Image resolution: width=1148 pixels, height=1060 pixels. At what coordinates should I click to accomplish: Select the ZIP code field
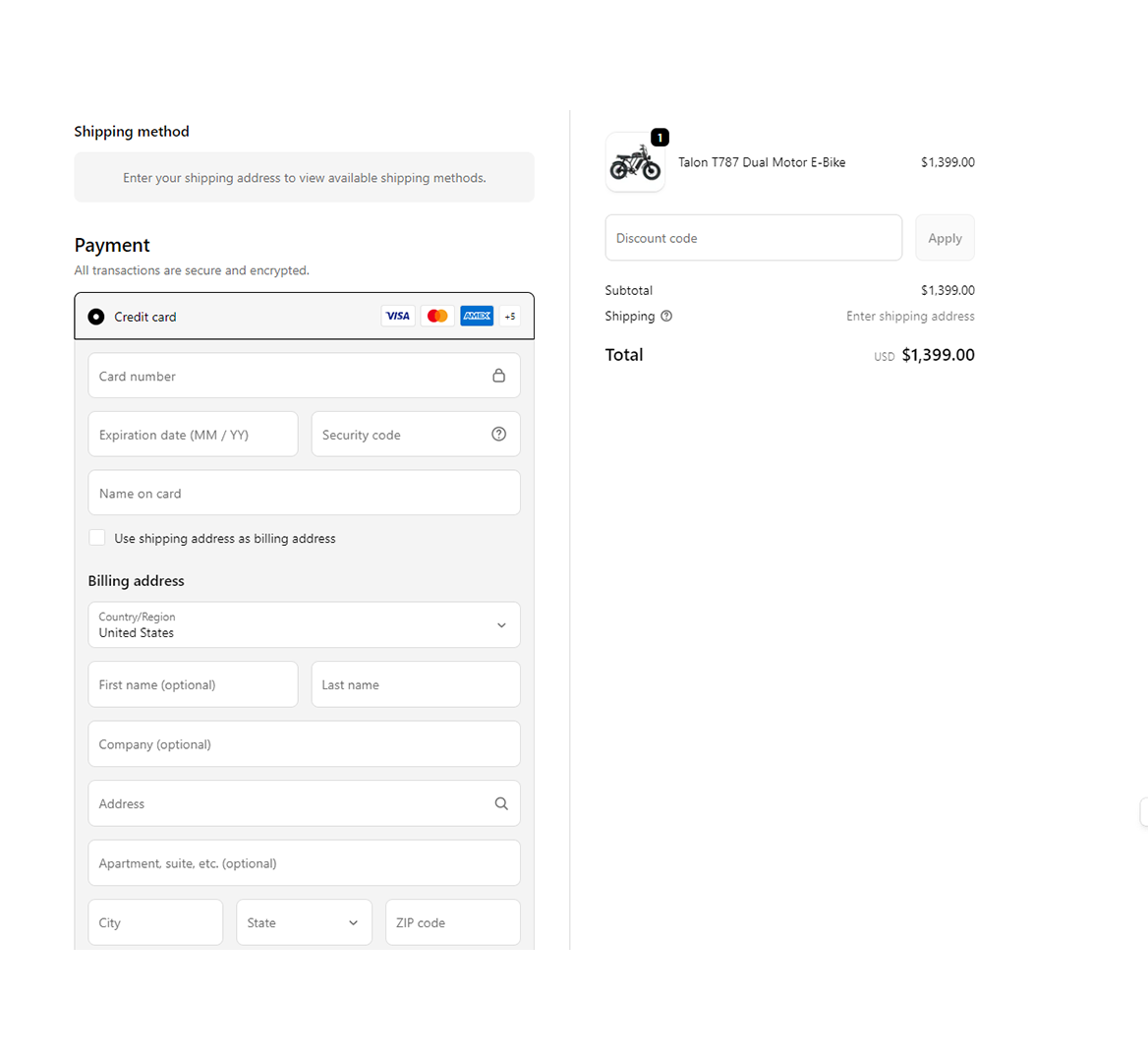[452, 922]
